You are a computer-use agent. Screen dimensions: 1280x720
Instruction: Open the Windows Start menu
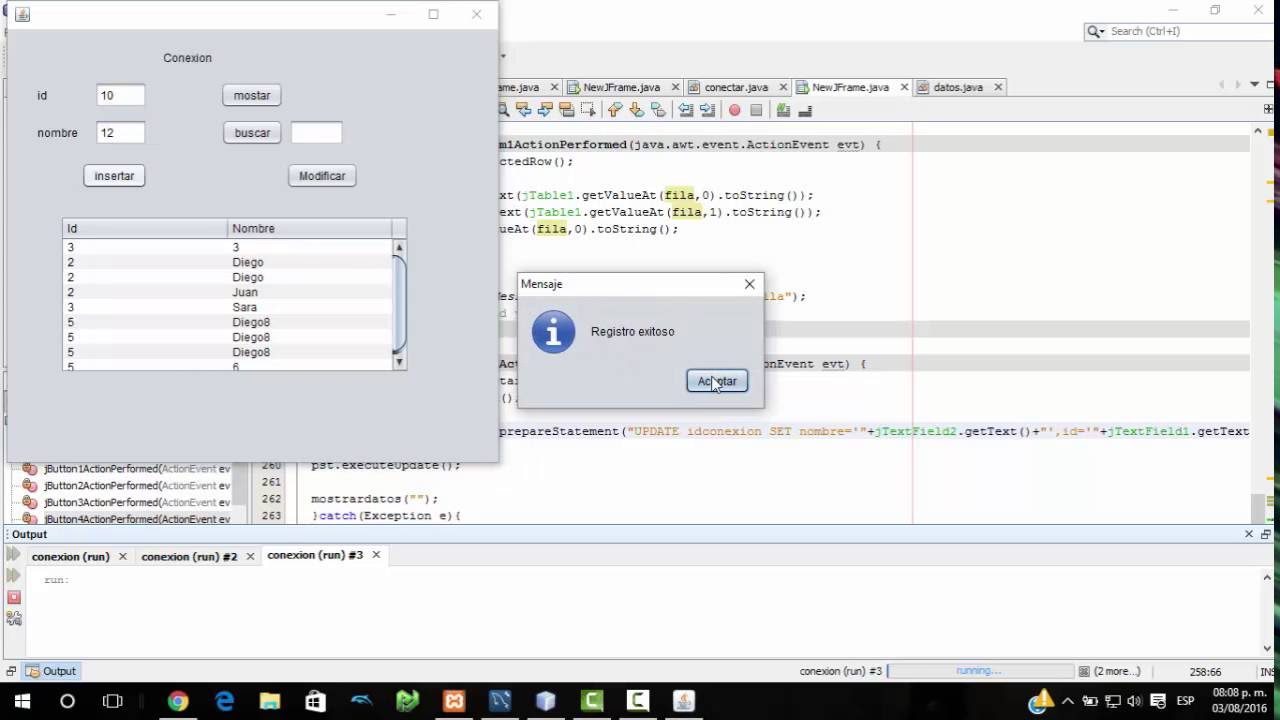point(22,701)
